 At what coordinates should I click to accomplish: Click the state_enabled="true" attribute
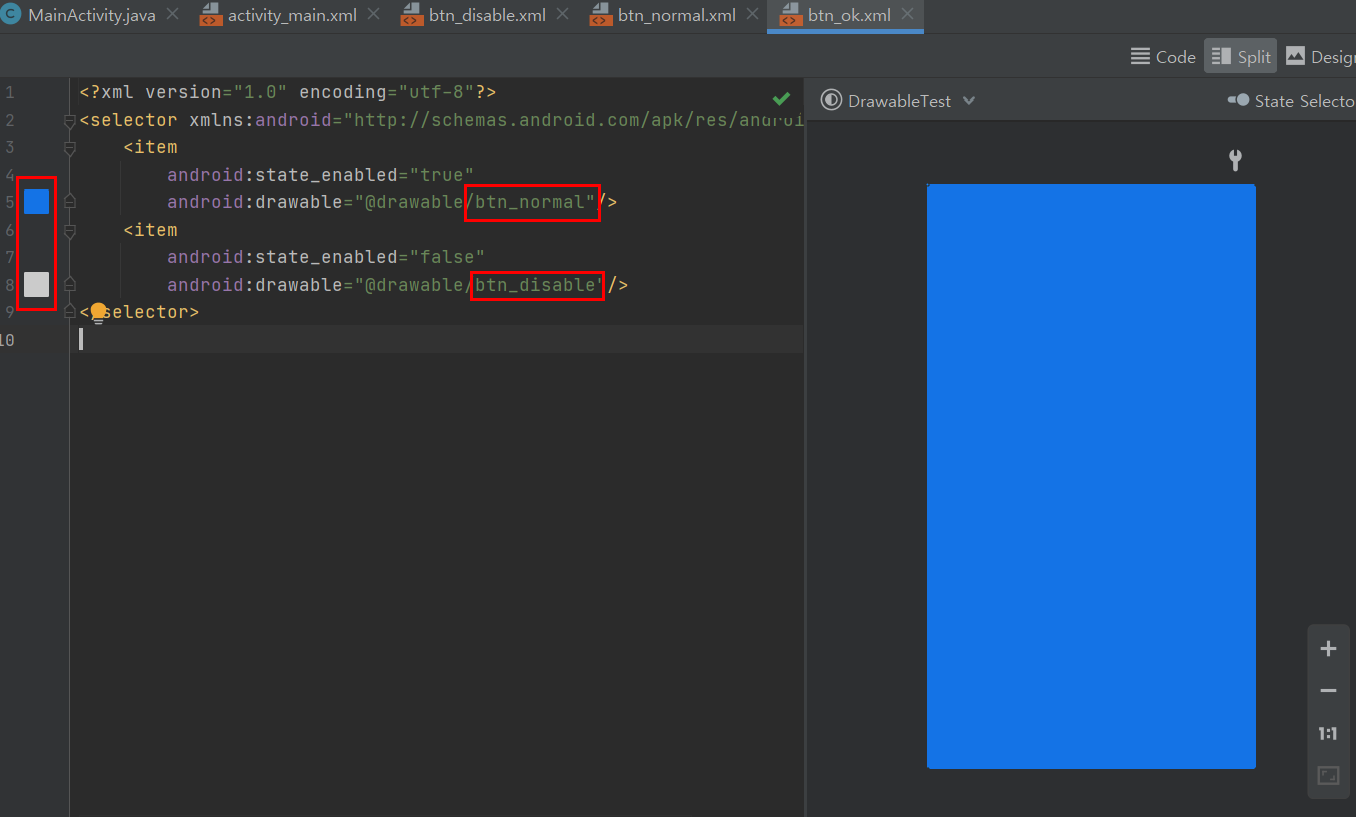click(320, 175)
